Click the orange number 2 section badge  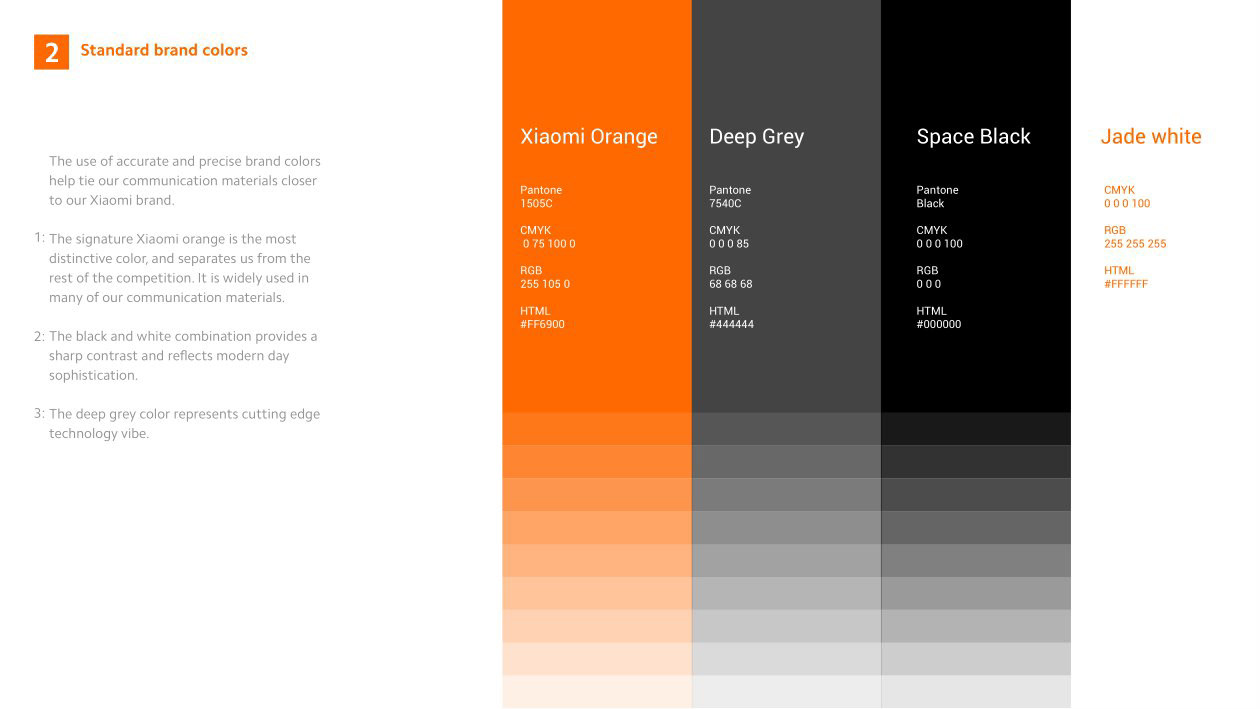tap(51, 51)
